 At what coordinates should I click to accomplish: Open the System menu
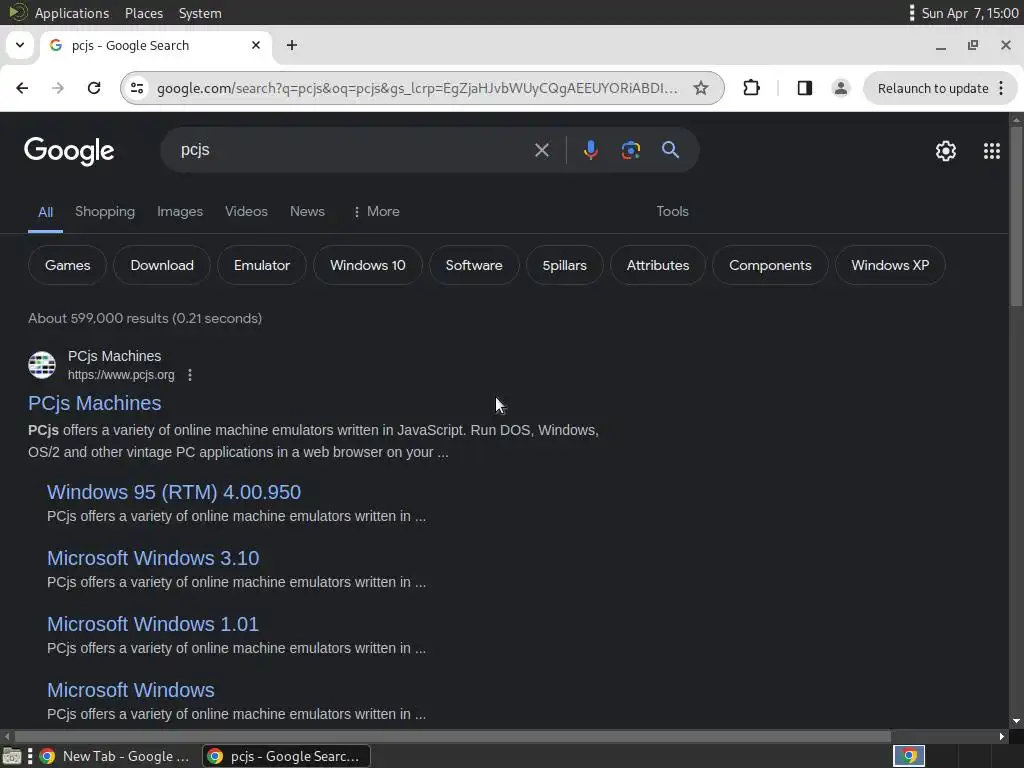(x=200, y=13)
